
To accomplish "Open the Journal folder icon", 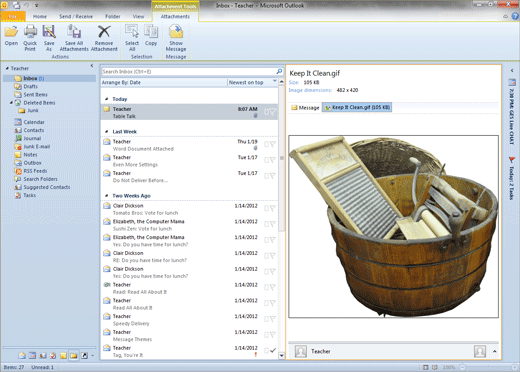I will click(18, 138).
